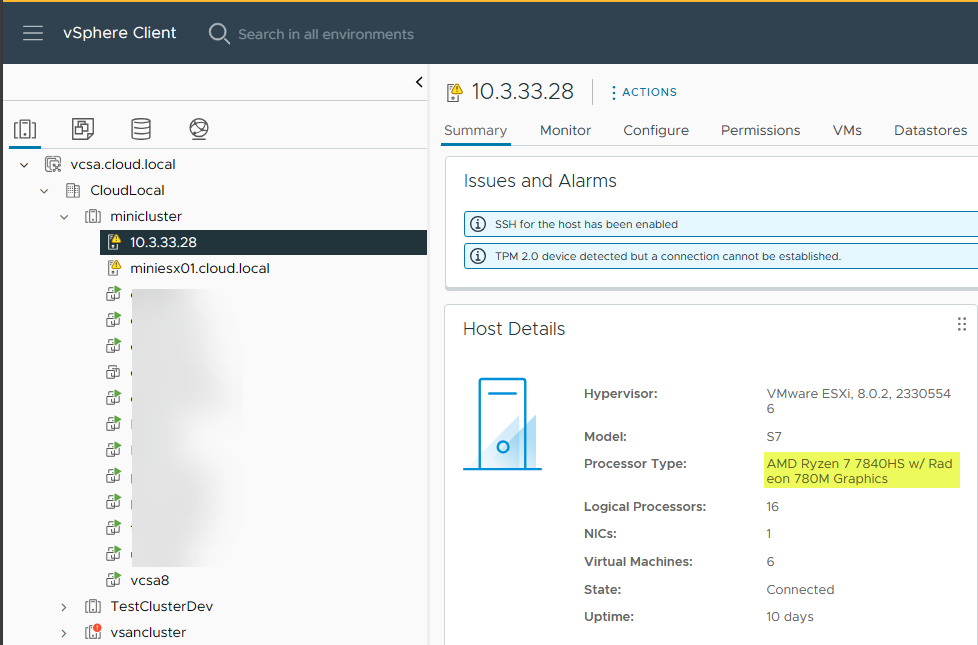Viewport: 978px width, 645px height.
Task: Click the SSH enabled info alarm
Action: (586, 224)
